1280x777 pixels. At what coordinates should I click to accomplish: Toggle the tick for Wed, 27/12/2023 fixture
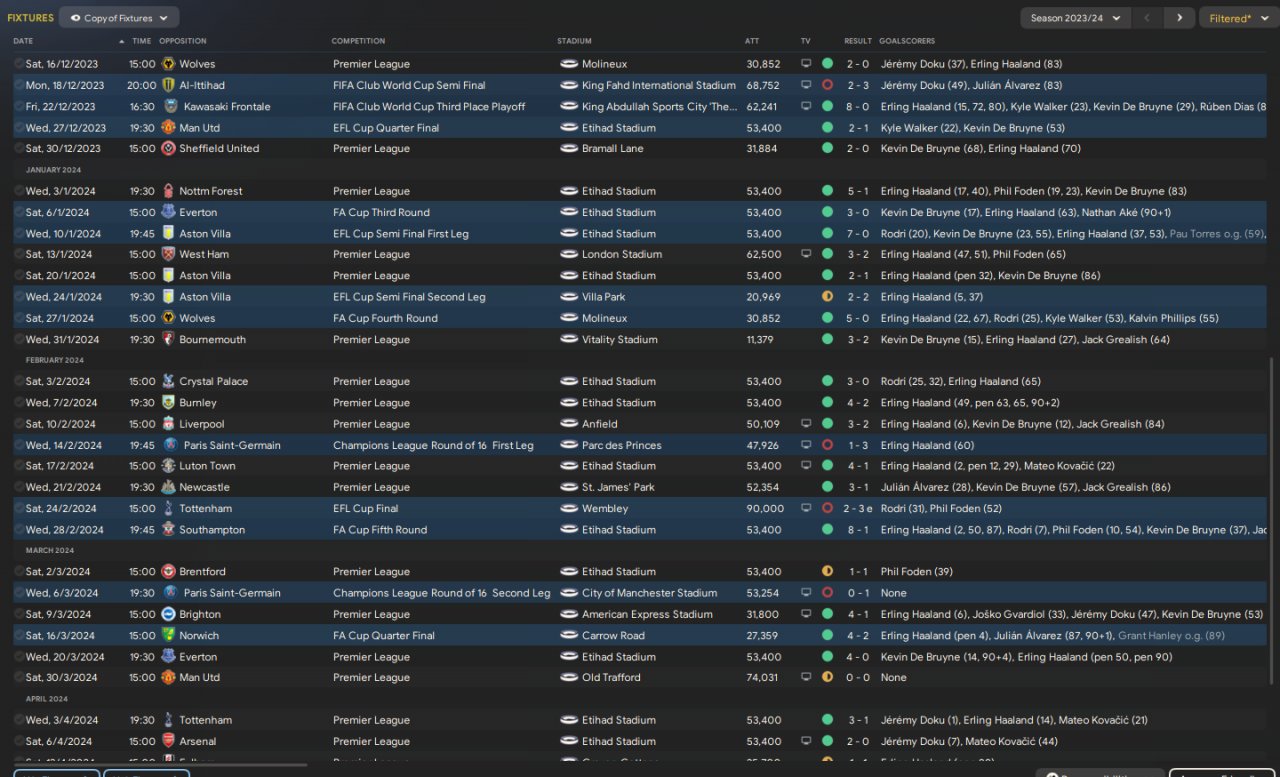click(19, 128)
